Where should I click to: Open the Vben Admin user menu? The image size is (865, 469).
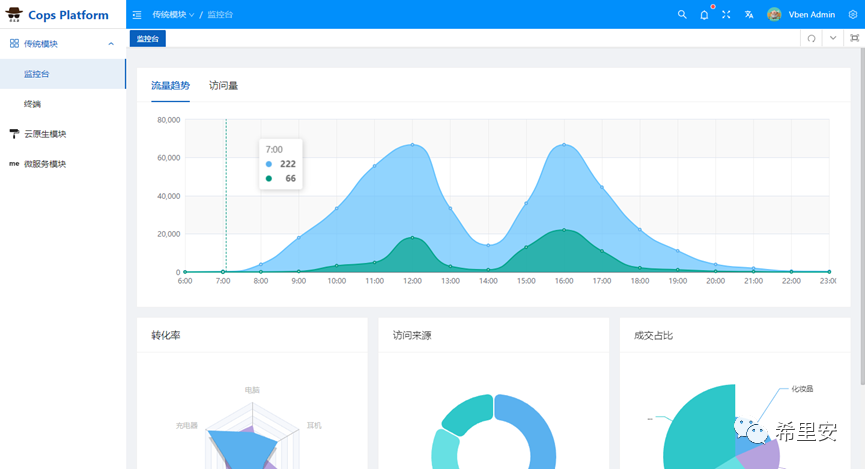[801, 15]
